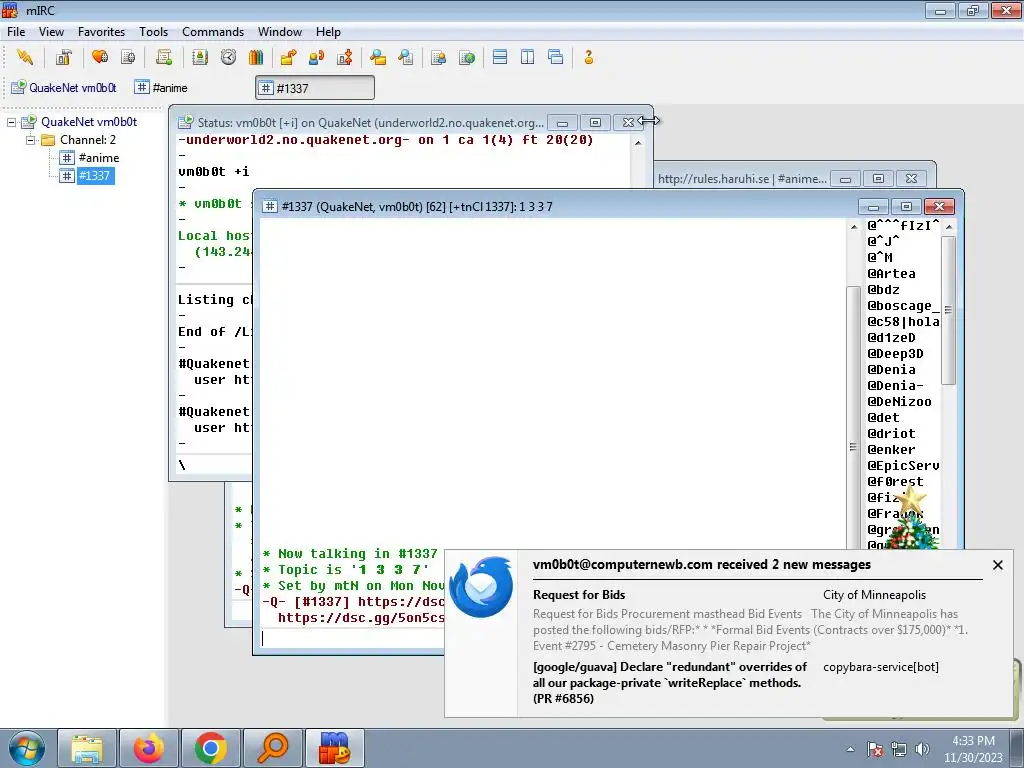Select the #1337 switchbar button
The height and width of the screenshot is (768, 1024).
pyautogui.click(x=315, y=88)
